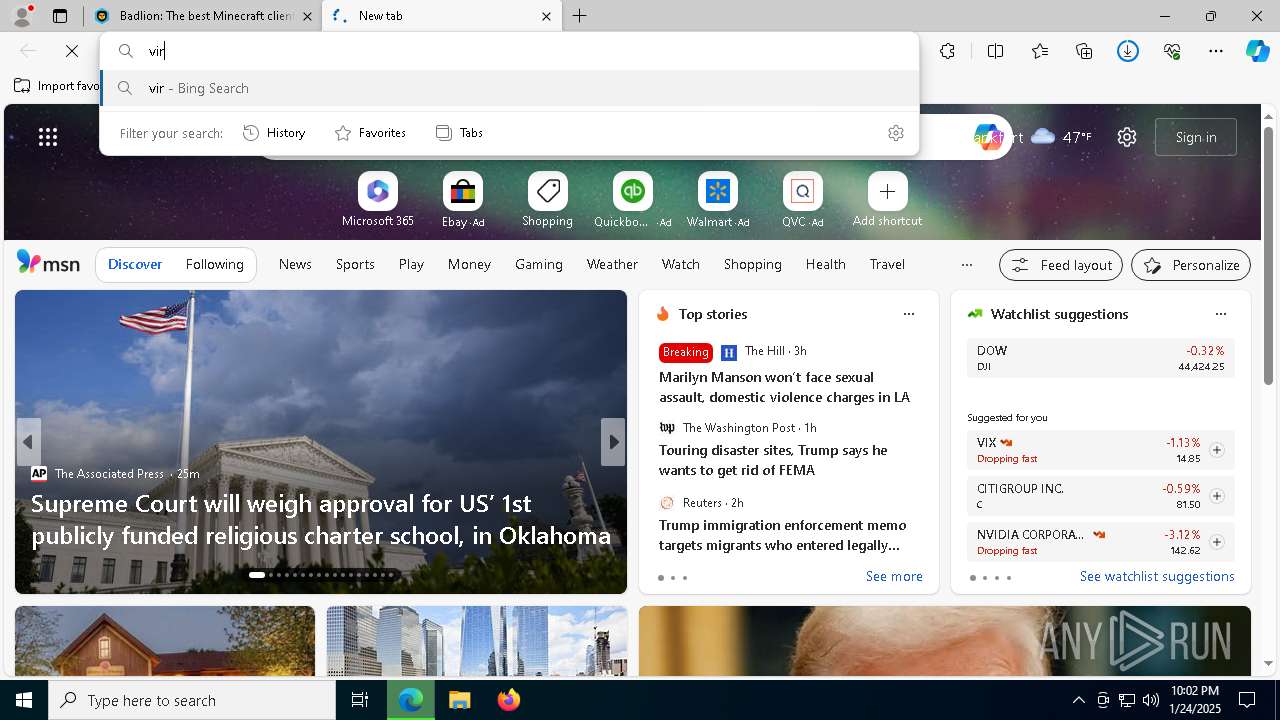Open split screen icon
This screenshot has height=720, width=1280.
click(995, 51)
